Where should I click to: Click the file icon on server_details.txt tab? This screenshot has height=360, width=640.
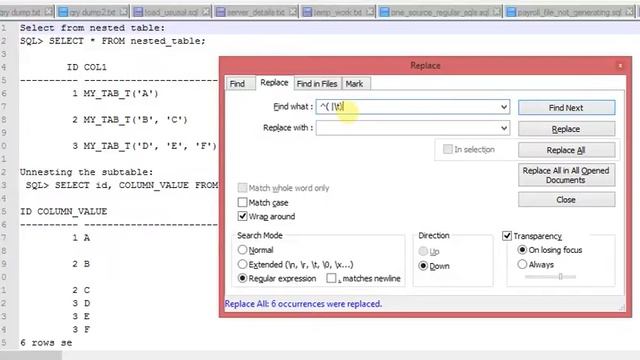point(220,12)
